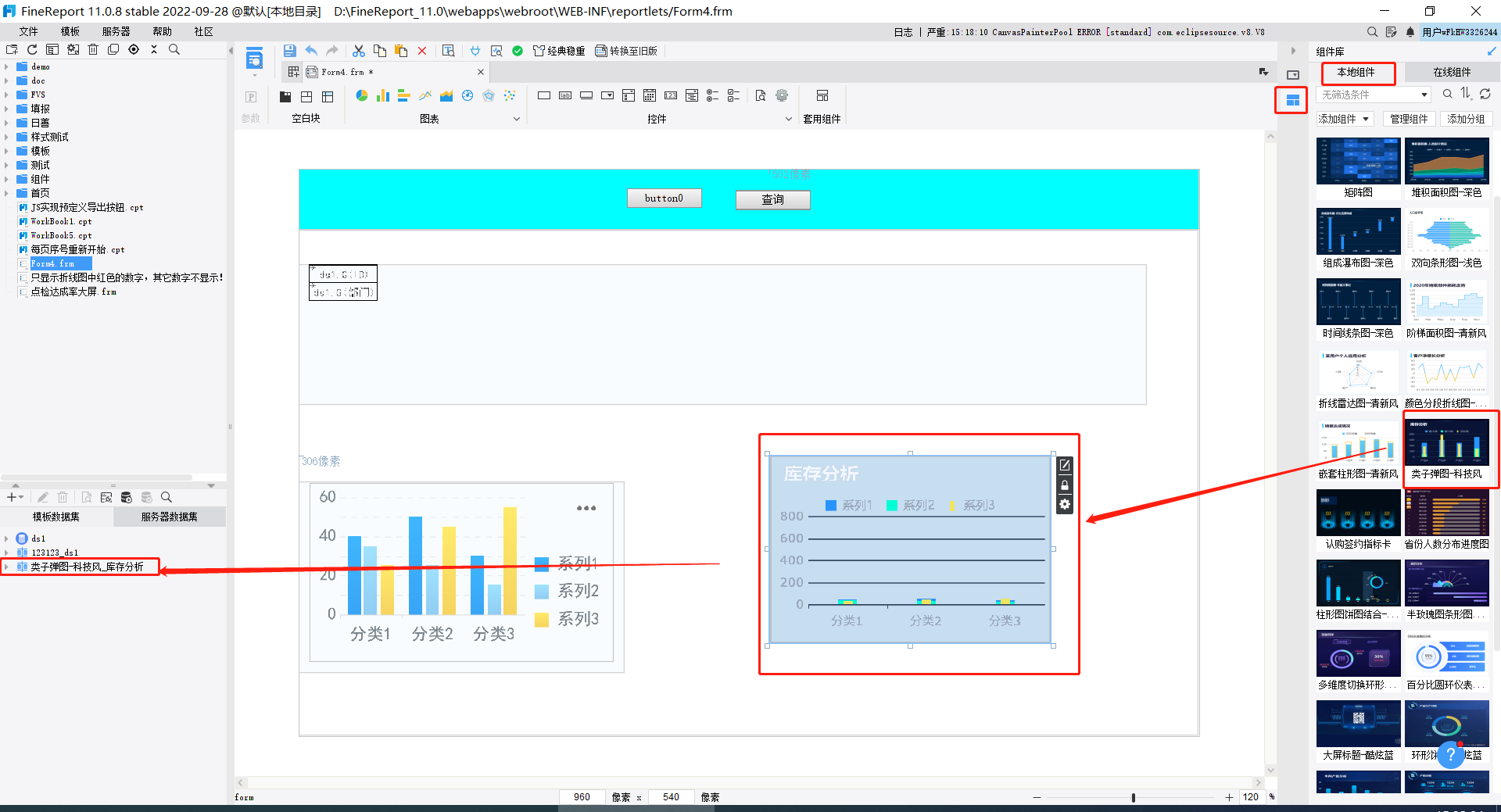Open the component library side panel icon

point(1292,100)
